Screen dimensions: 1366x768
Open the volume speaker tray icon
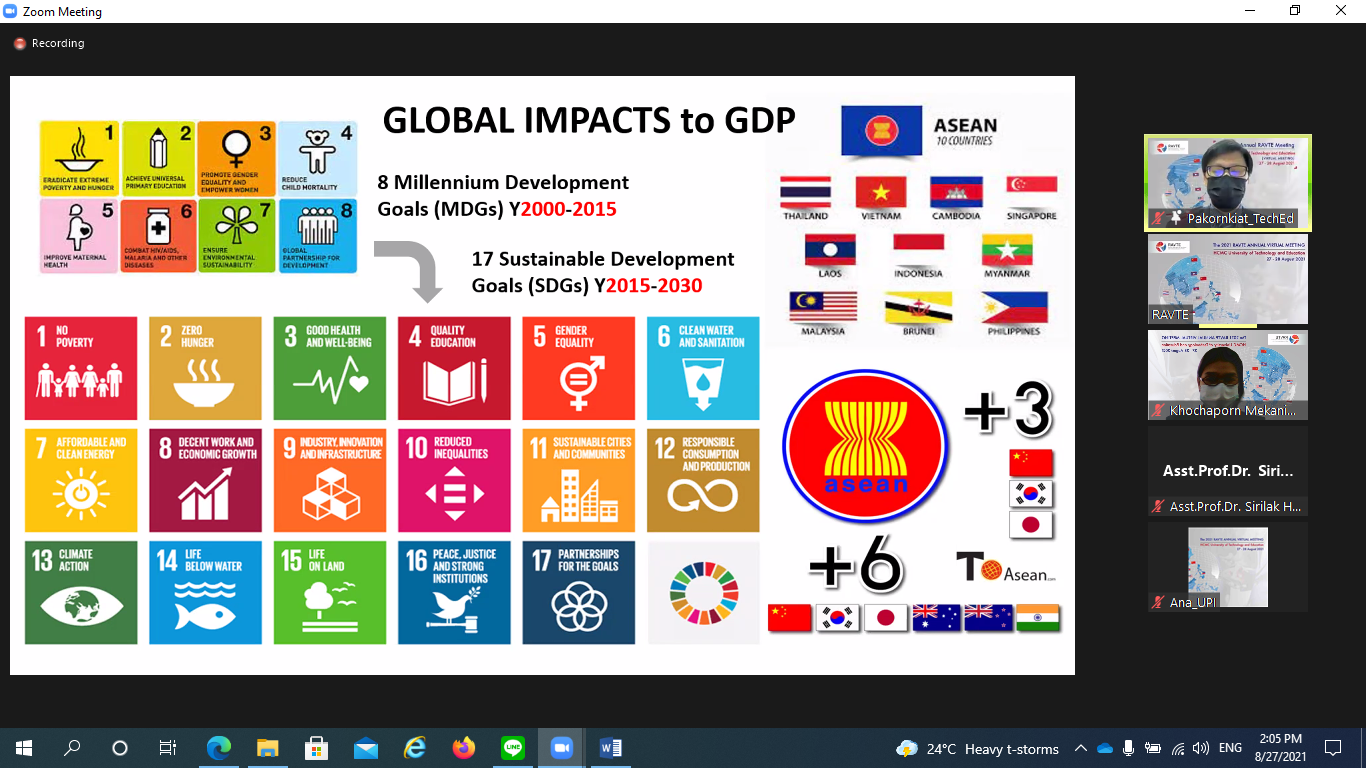1202,748
